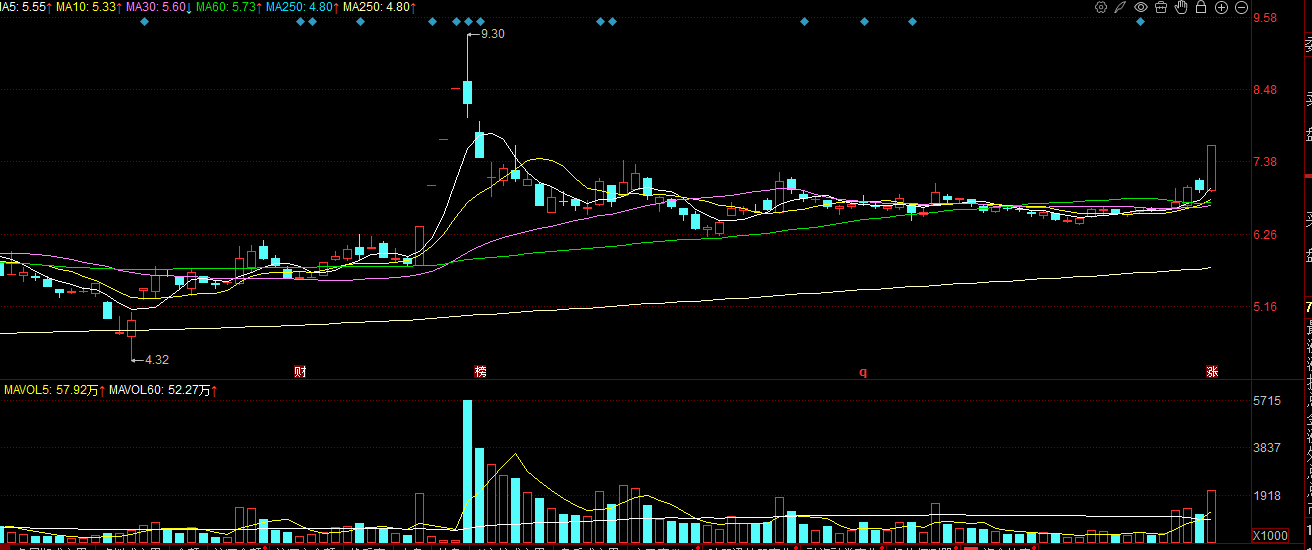Open the chart settings gear icon
Image resolution: width=1312 pixels, height=550 pixels.
point(1101,7)
